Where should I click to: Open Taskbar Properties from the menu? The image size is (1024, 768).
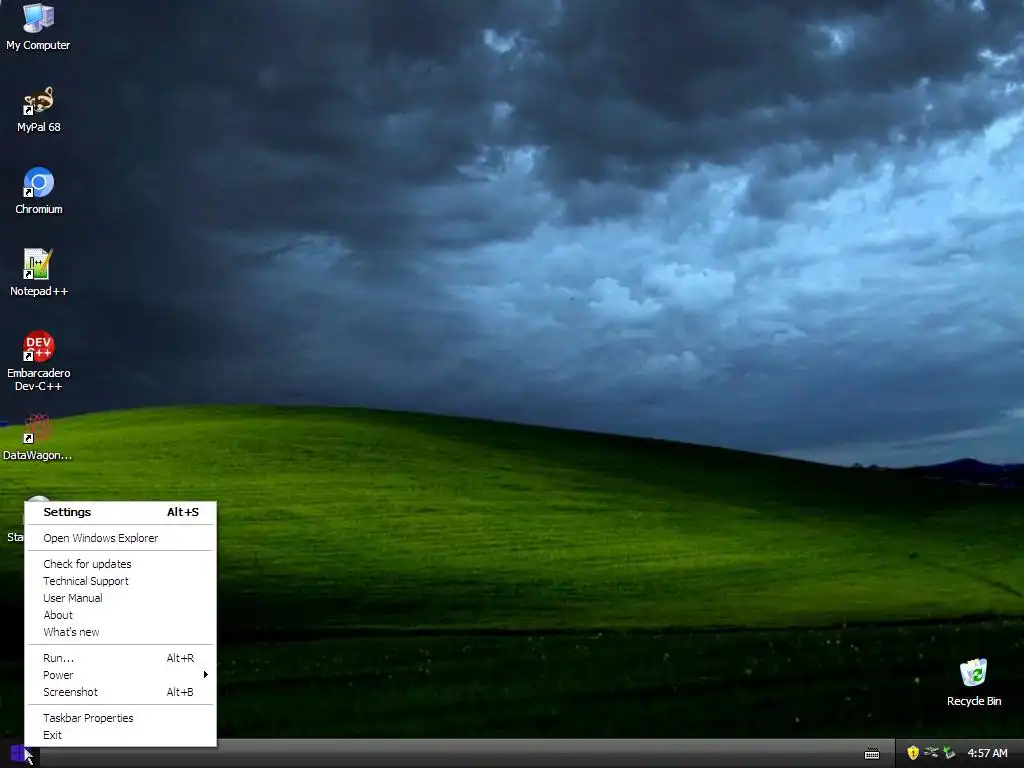click(x=120, y=718)
